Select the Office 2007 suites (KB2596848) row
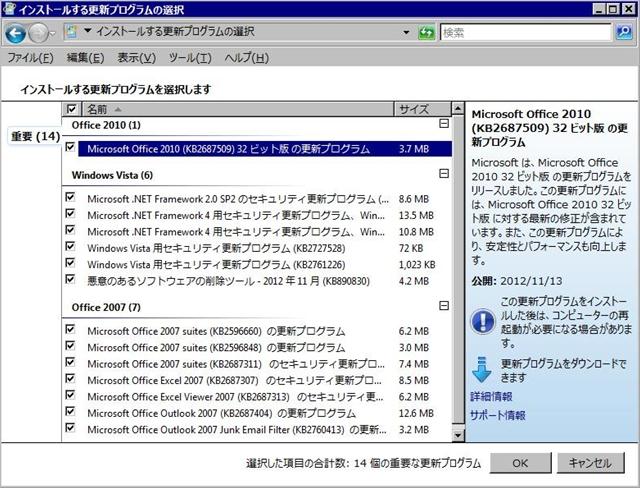 coord(265,348)
